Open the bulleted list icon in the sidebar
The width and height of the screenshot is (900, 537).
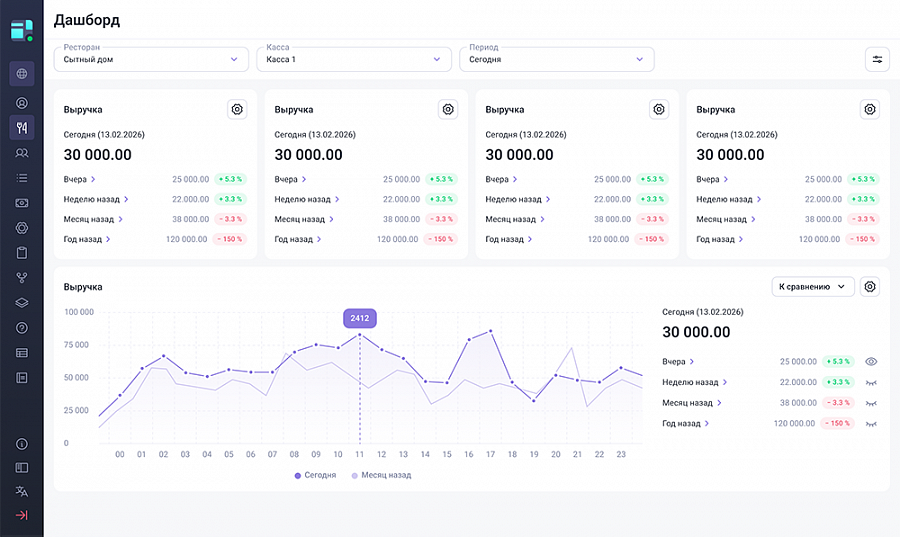point(22,178)
